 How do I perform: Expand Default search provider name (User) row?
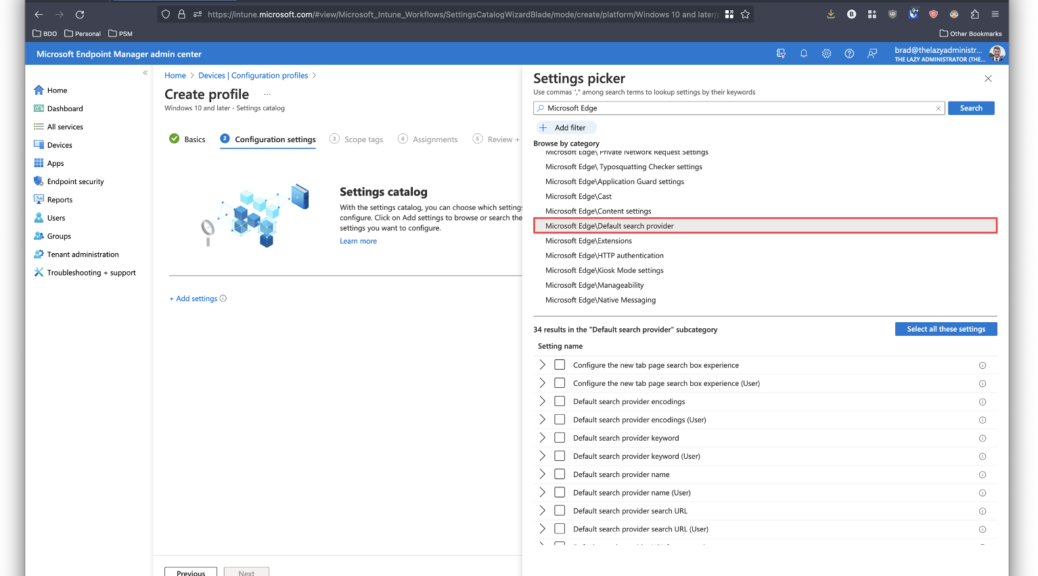coord(542,492)
